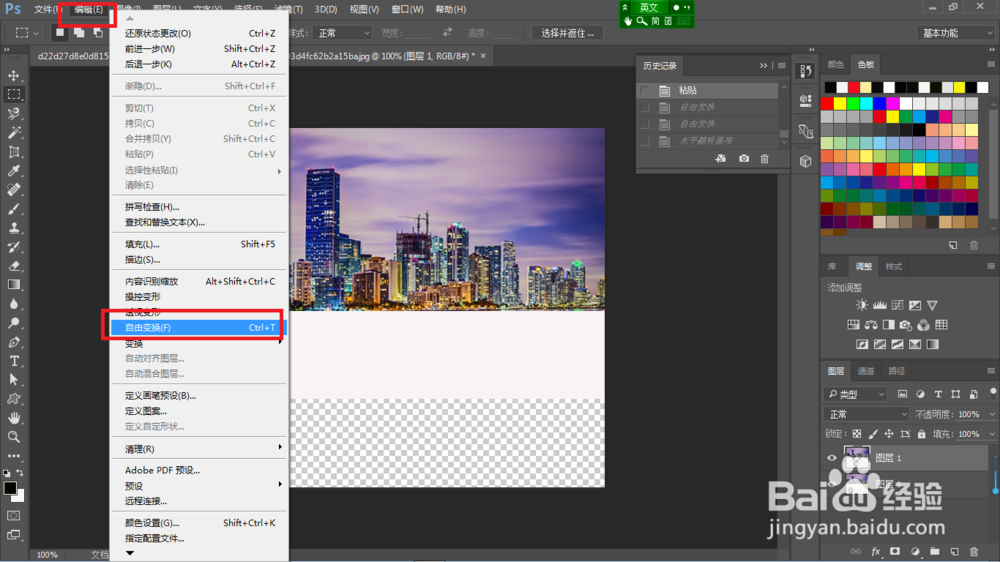
Task: Choose 颜色设置(G)... menu entry
Action: [199, 522]
